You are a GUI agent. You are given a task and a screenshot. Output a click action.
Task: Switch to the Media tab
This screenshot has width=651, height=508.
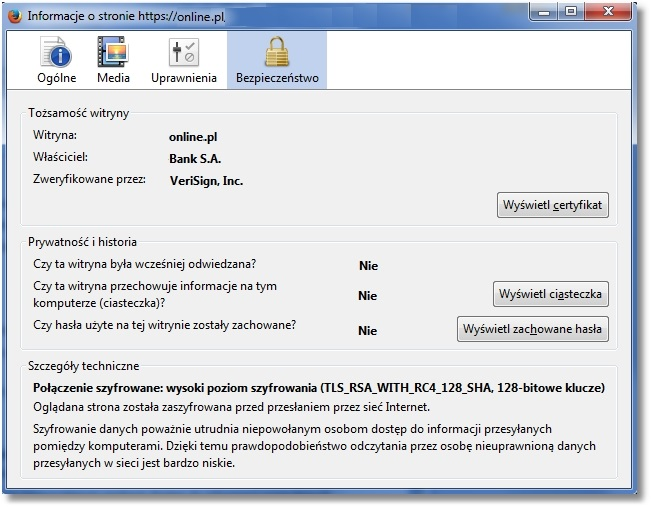coord(113,60)
